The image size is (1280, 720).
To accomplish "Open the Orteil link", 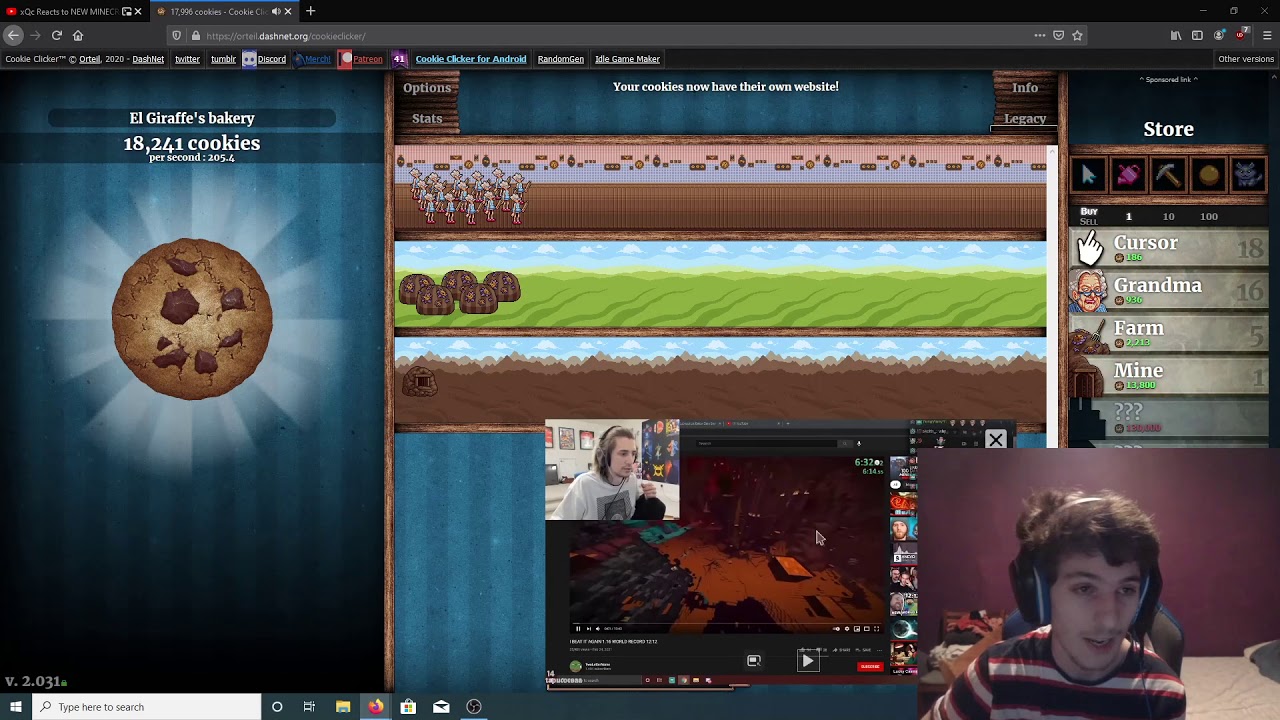I will (90, 59).
